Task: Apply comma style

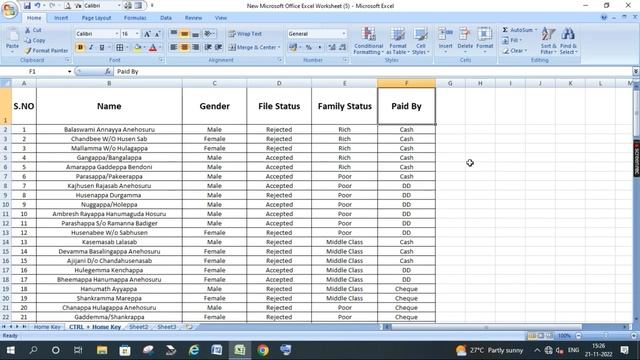Action: click(x=320, y=48)
